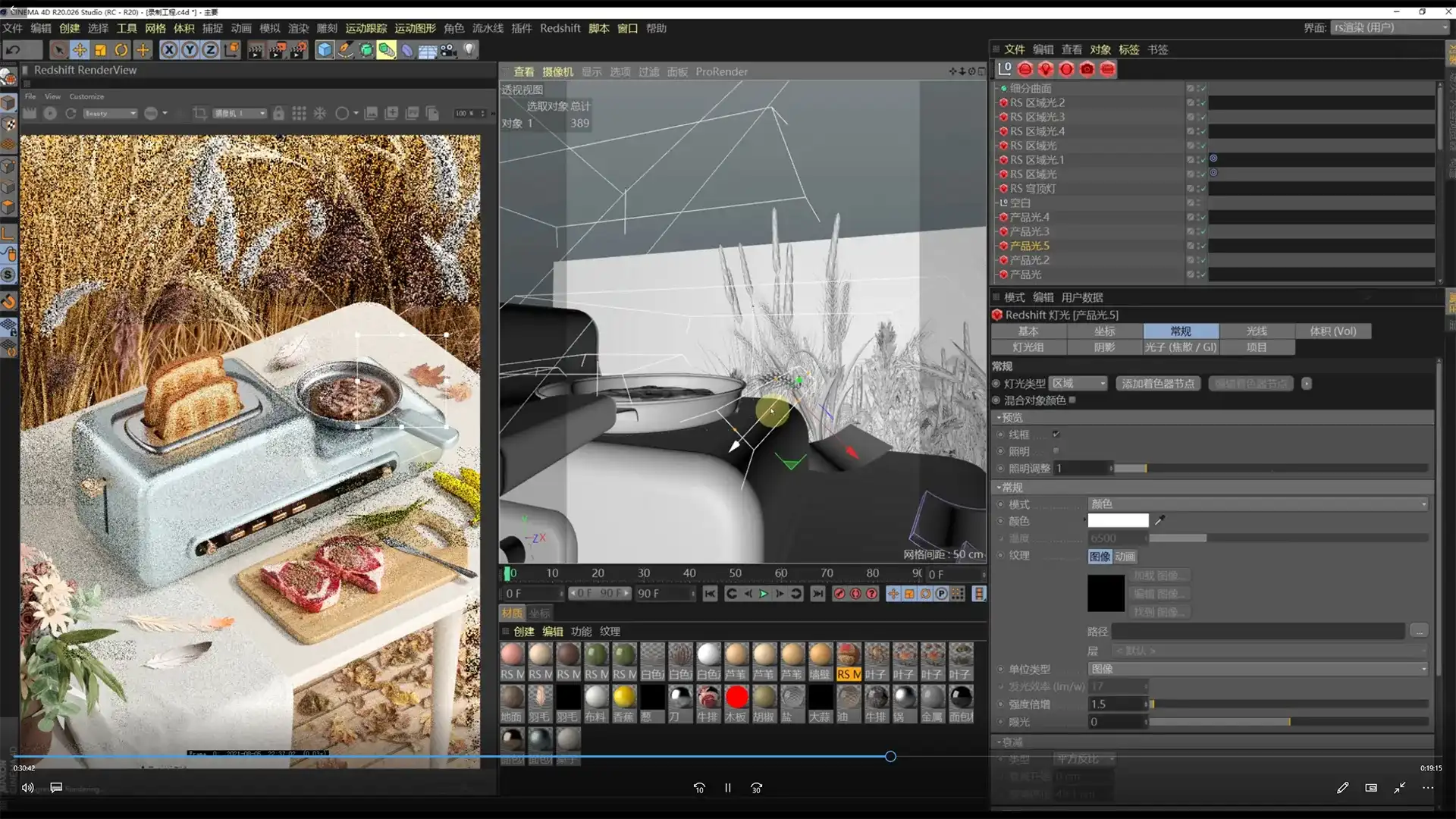Click the white 颜色 swatch
This screenshot has width=1456, height=819.
(x=1118, y=520)
